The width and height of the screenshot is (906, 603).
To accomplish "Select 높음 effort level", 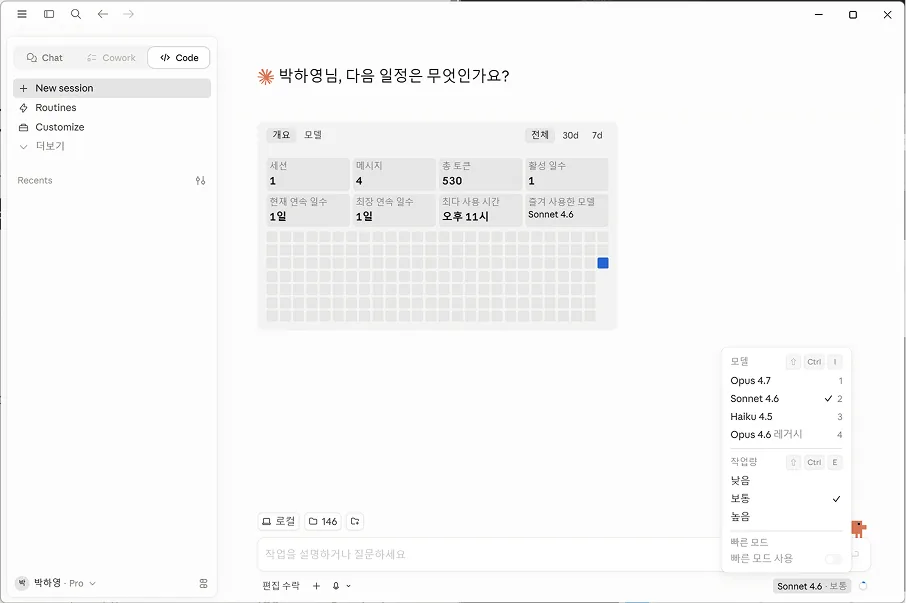I will pos(786,516).
